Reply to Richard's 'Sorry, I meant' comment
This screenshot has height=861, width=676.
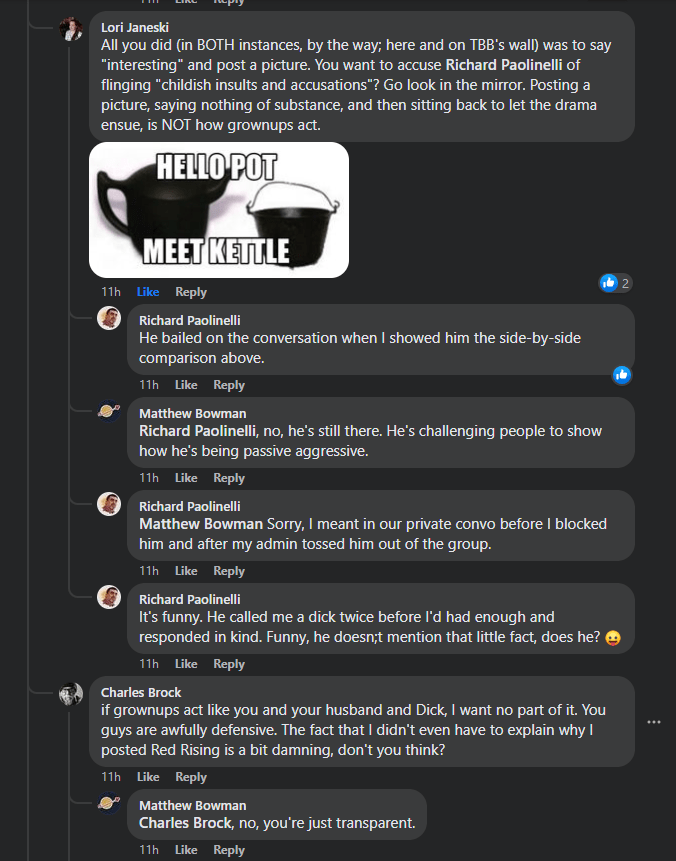click(x=229, y=571)
